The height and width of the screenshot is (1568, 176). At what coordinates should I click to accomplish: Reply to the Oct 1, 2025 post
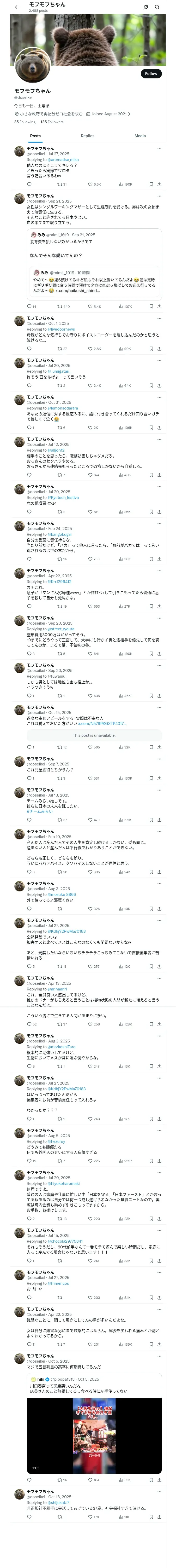point(28,349)
